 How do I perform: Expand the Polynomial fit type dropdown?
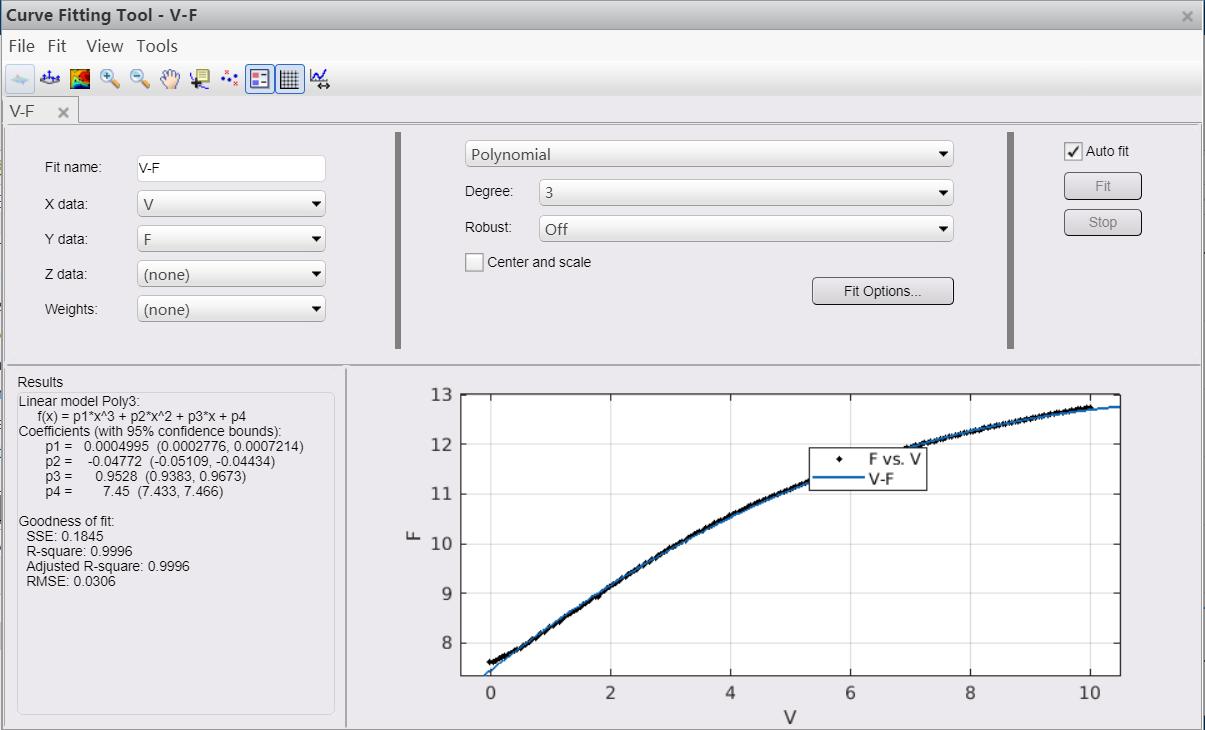tap(708, 154)
